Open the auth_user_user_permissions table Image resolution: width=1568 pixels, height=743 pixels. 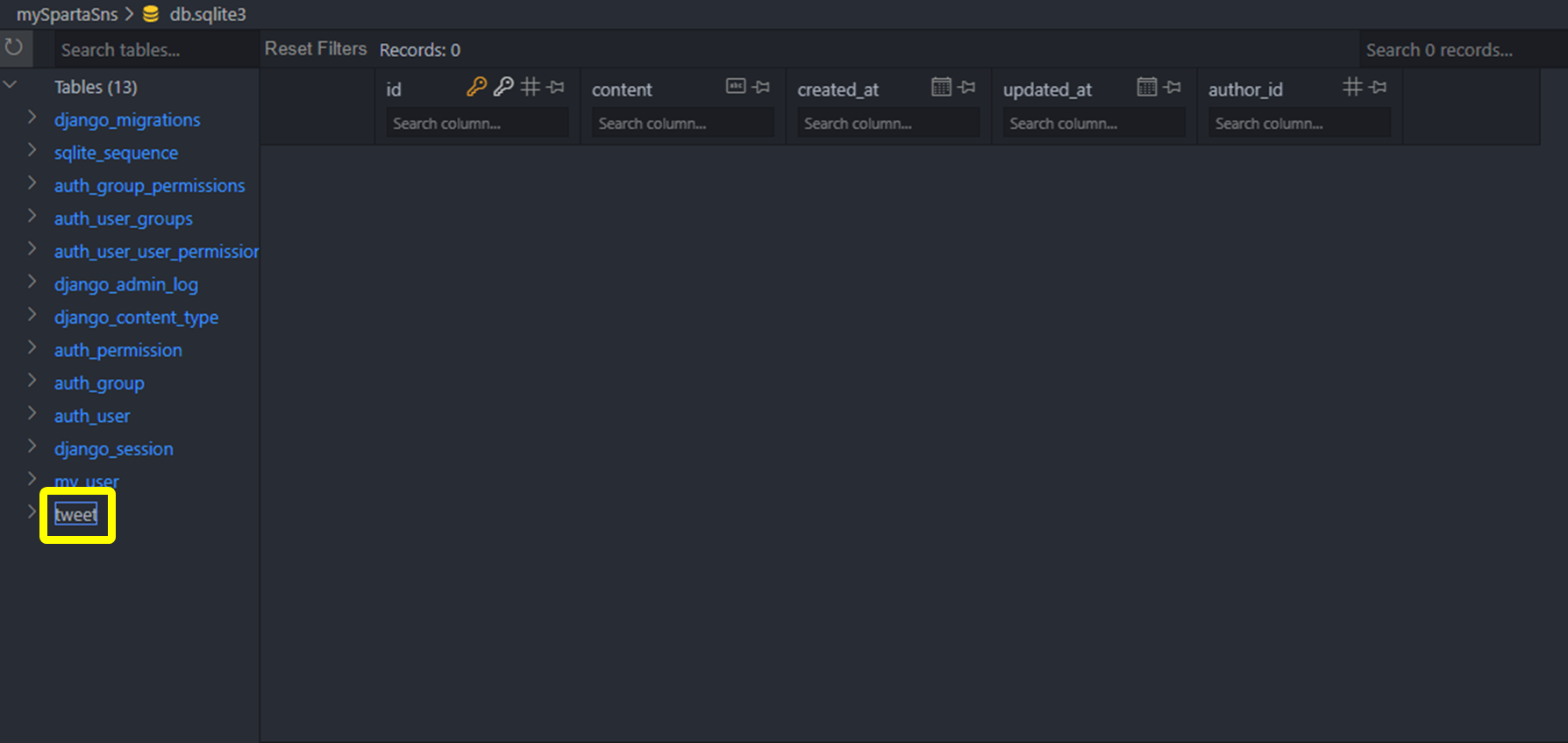pos(156,251)
